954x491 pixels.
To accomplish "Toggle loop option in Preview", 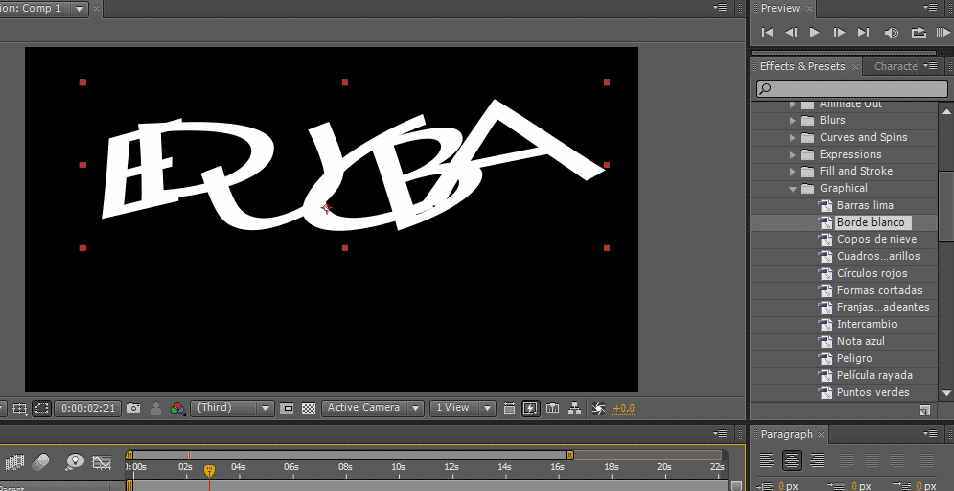I will pos(919,33).
